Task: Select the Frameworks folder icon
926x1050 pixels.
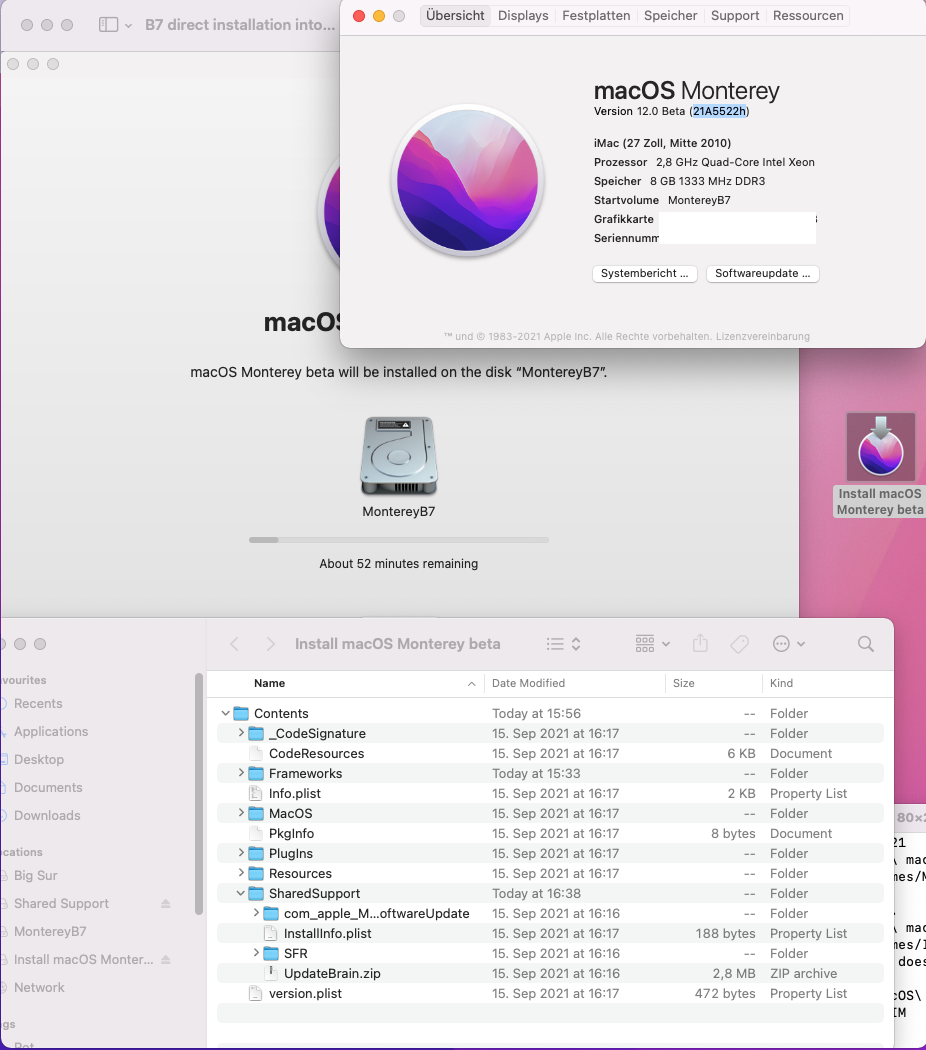Action: [x=256, y=773]
